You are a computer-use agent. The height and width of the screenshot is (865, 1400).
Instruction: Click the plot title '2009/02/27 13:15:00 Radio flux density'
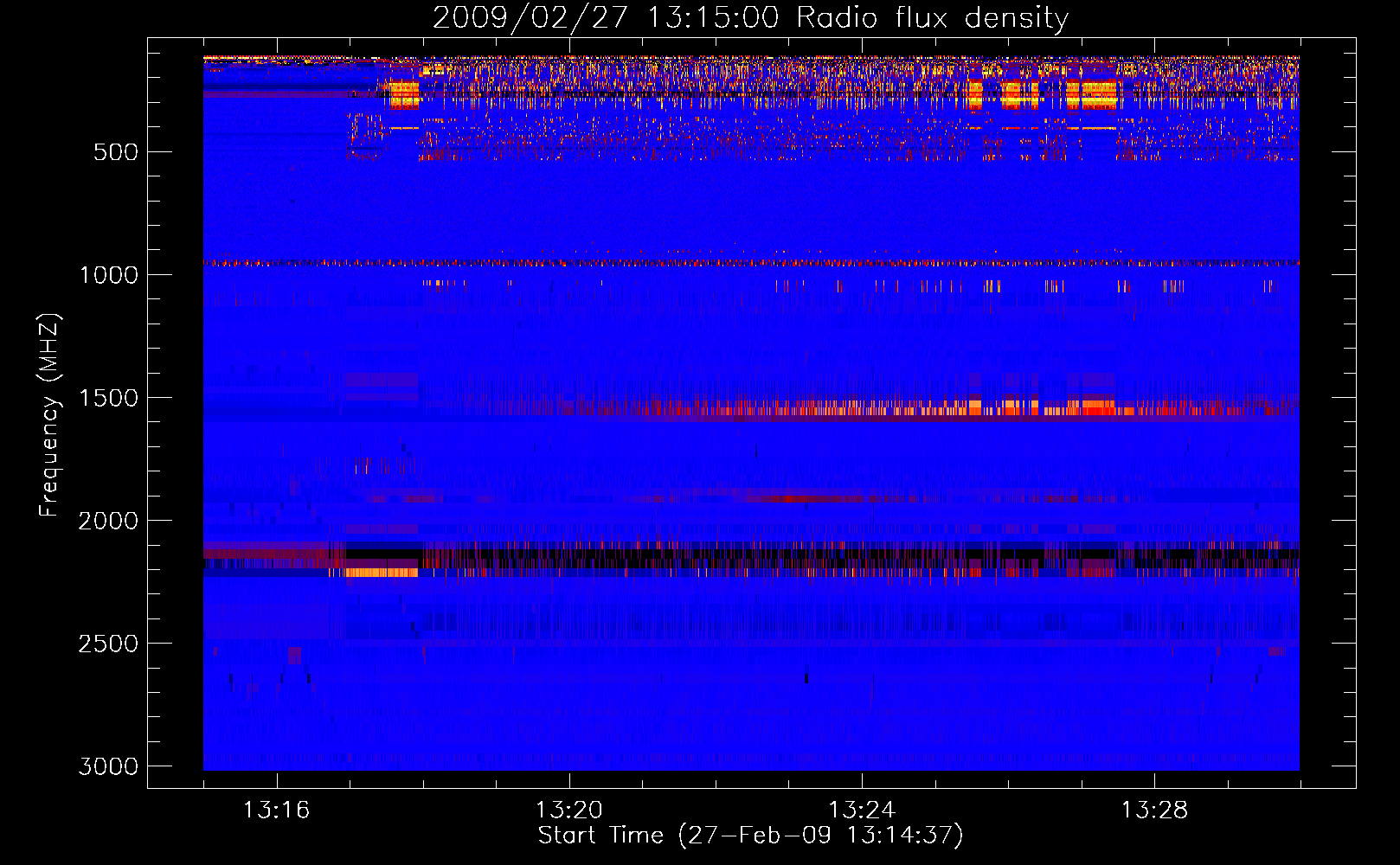tap(750, 17)
